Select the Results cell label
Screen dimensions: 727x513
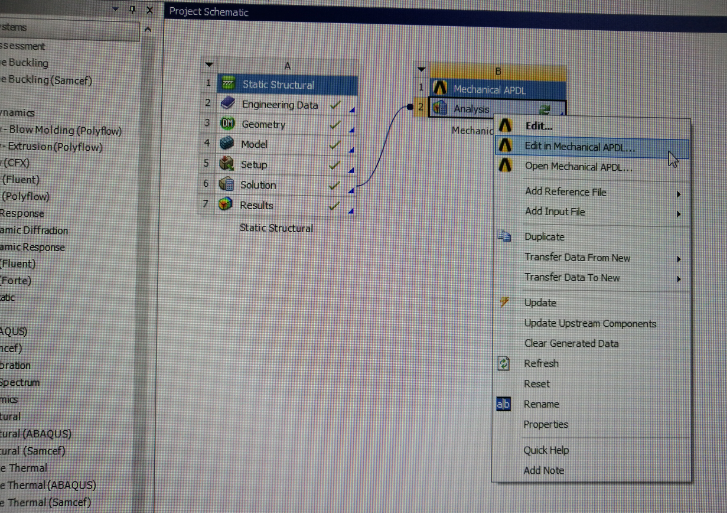tap(256, 205)
